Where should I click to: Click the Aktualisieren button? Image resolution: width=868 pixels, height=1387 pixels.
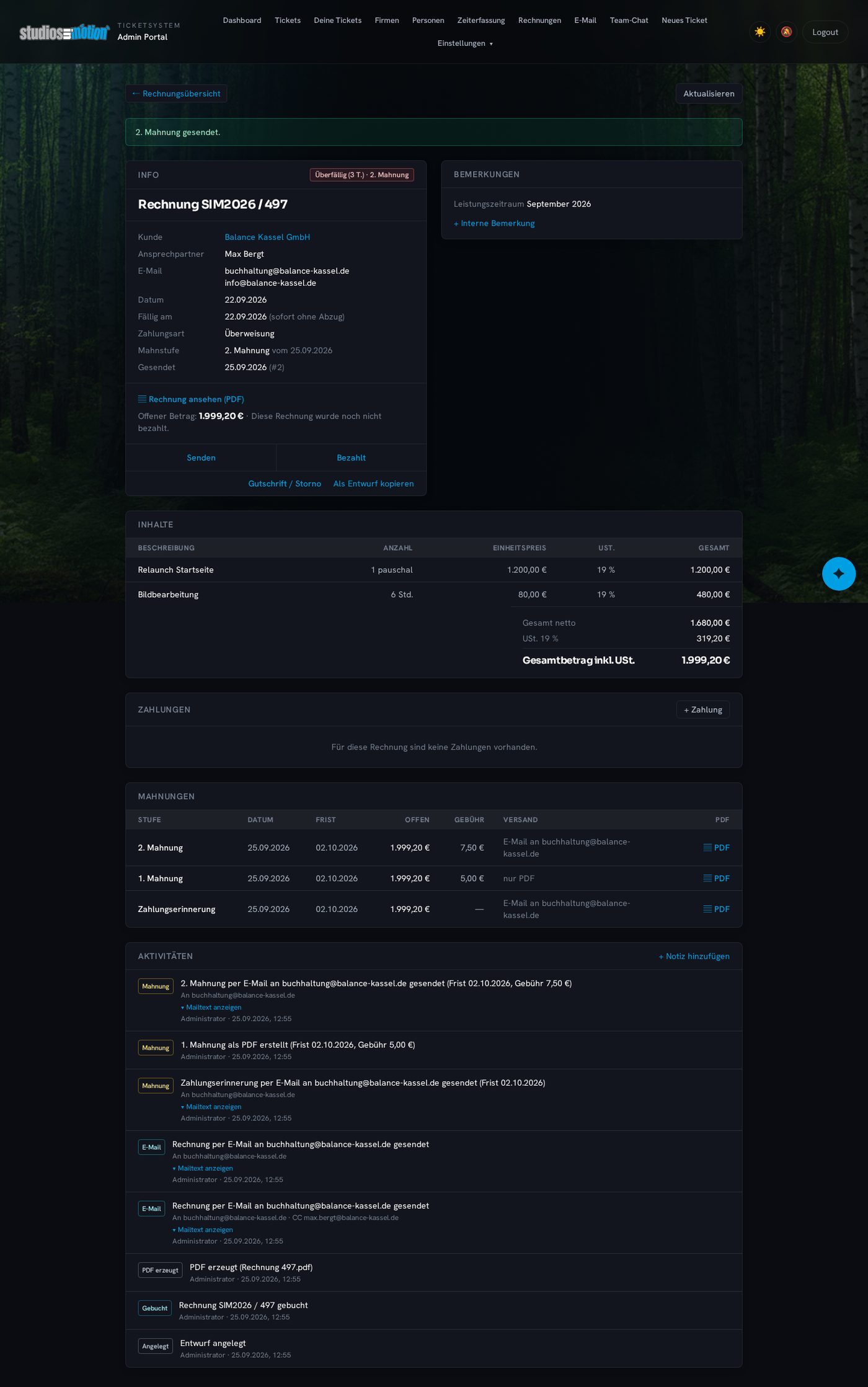pyautogui.click(x=709, y=94)
